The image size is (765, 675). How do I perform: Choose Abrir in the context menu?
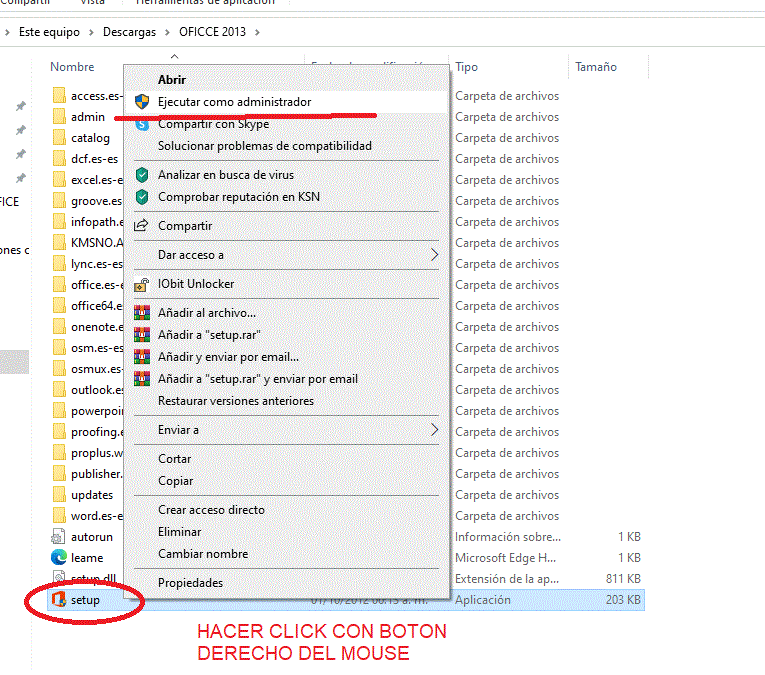pos(172,79)
